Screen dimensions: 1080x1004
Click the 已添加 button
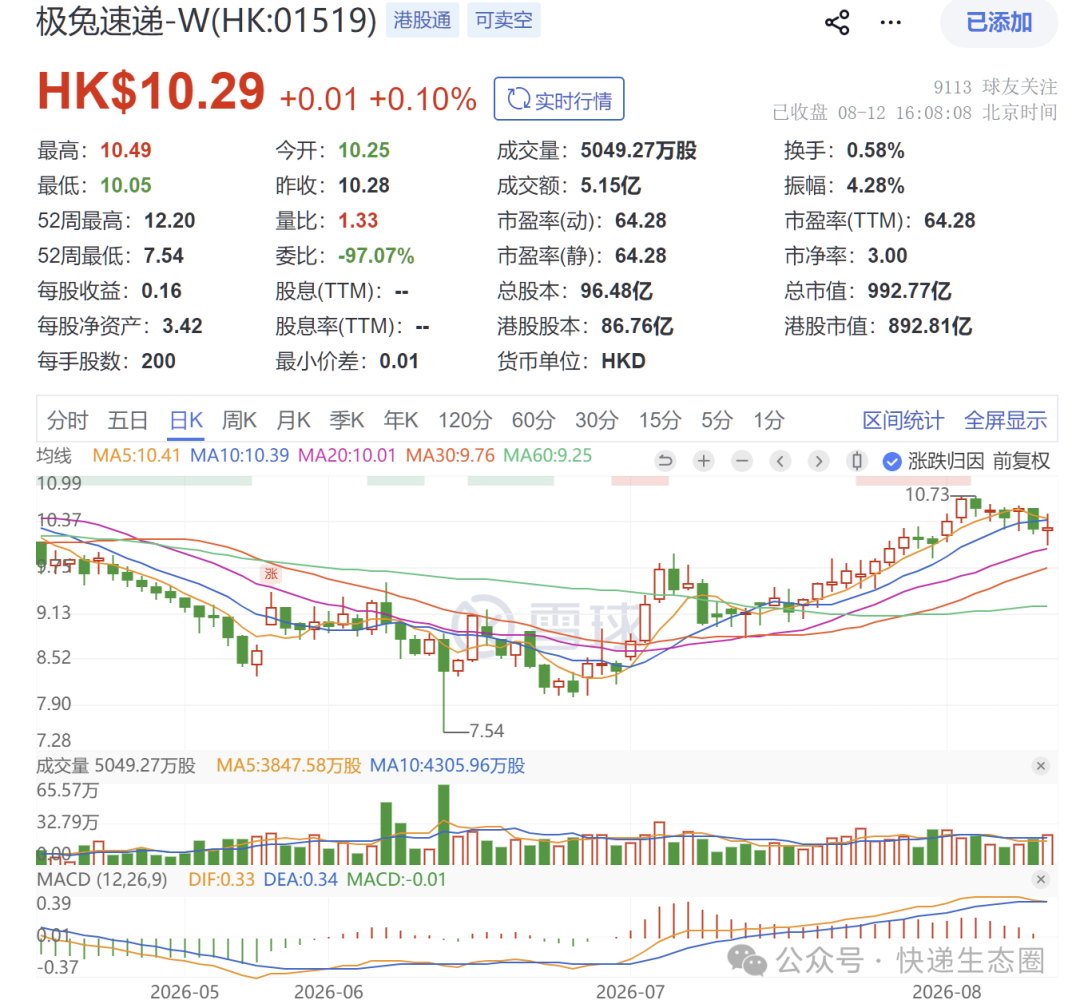[x=999, y=23]
